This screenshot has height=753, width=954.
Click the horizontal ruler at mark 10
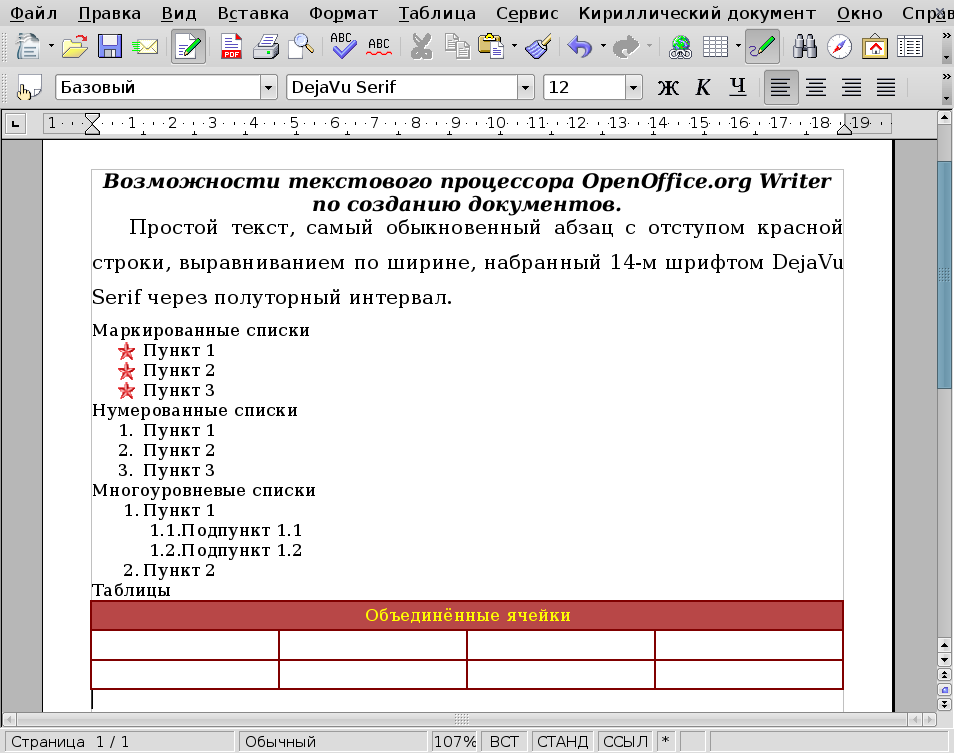(x=497, y=124)
